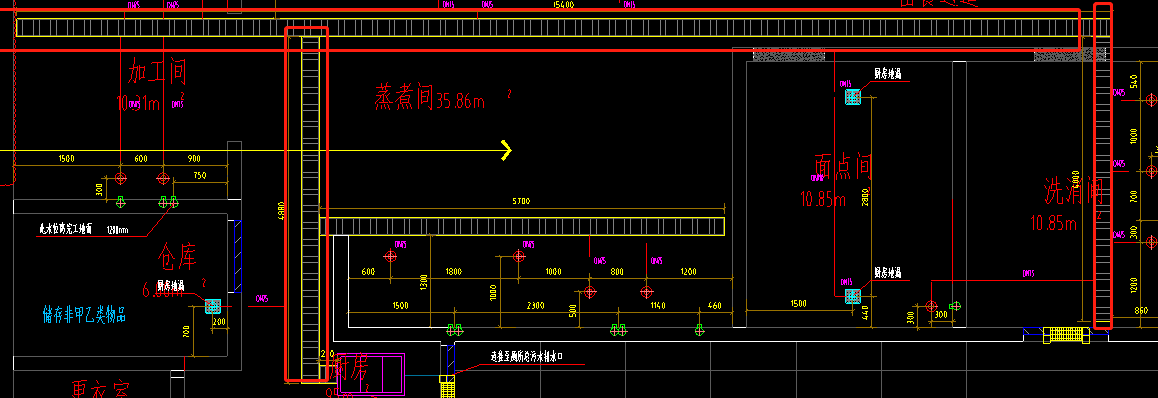This screenshot has height=398, width=1158.
Task: Select the single green valve below the 460 dimension
Action: [699, 329]
